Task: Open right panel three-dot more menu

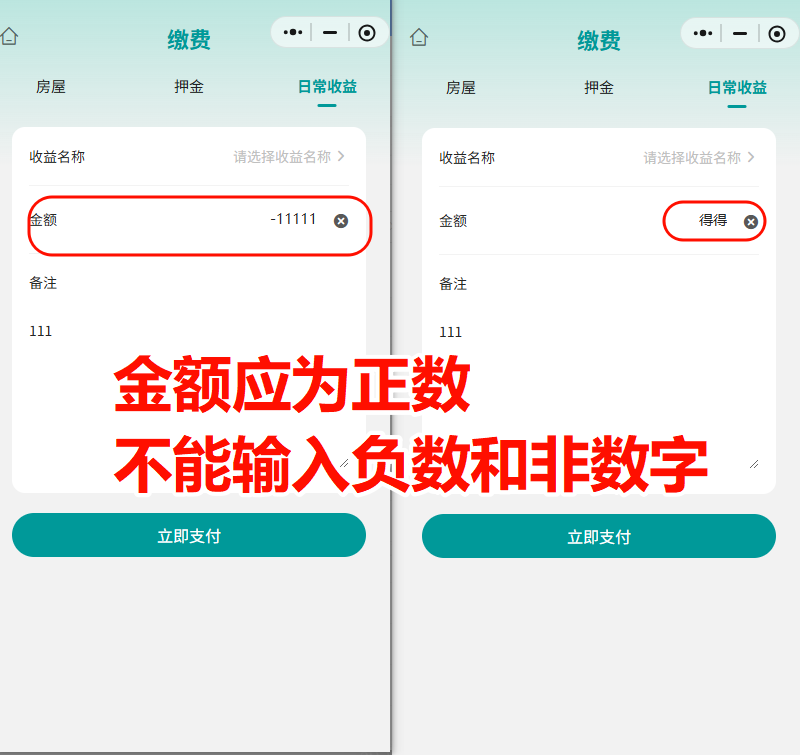Action: tap(703, 33)
